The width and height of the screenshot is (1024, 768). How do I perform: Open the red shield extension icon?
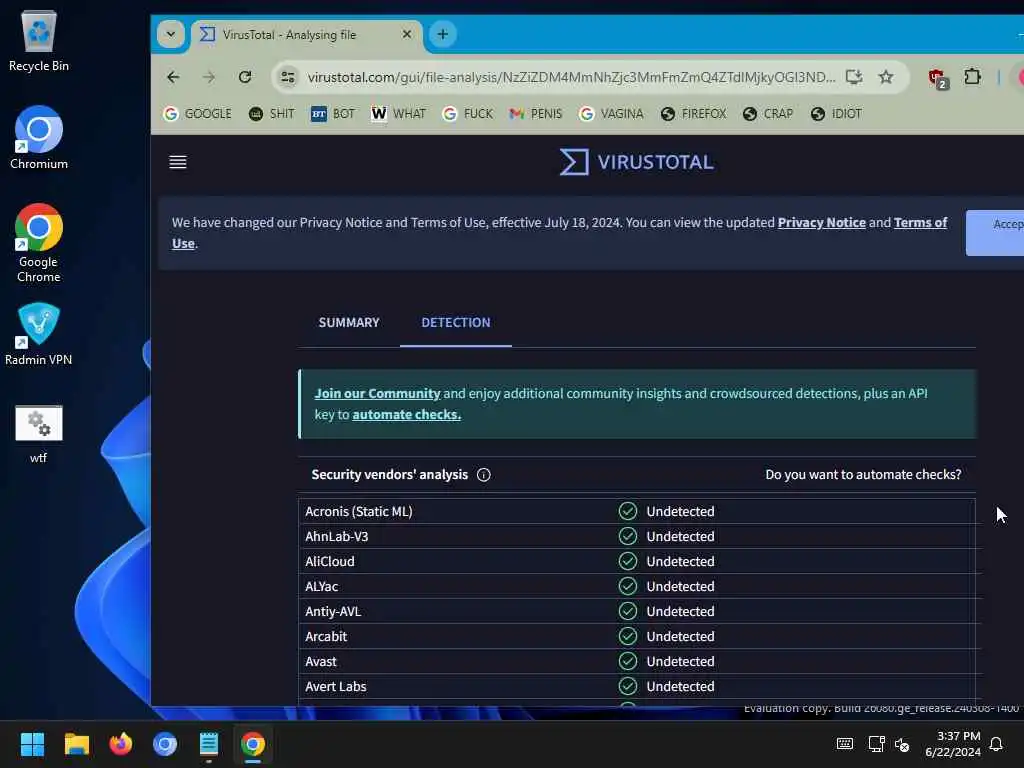pyautogui.click(x=938, y=78)
